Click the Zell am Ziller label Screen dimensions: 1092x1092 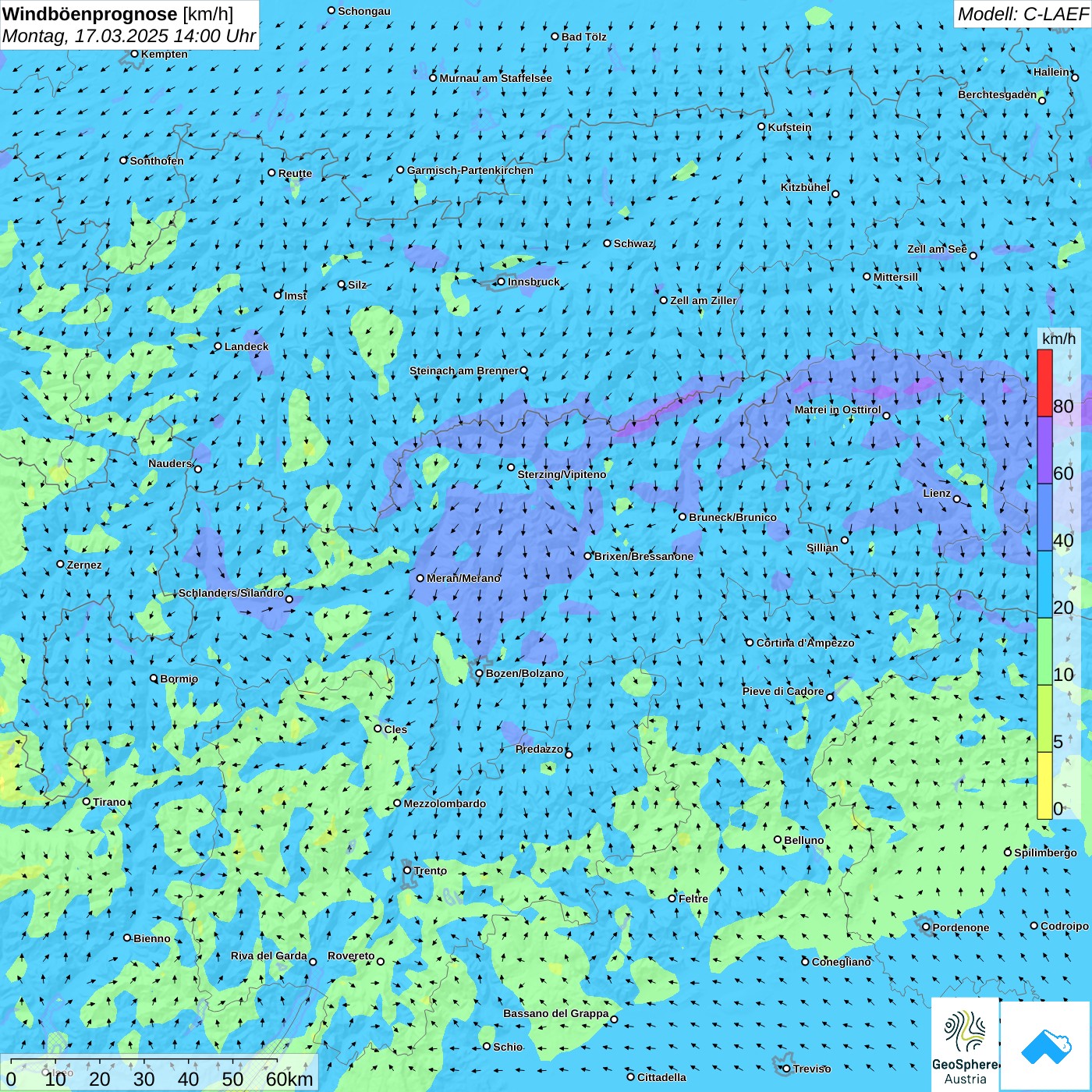pos(704,300)
